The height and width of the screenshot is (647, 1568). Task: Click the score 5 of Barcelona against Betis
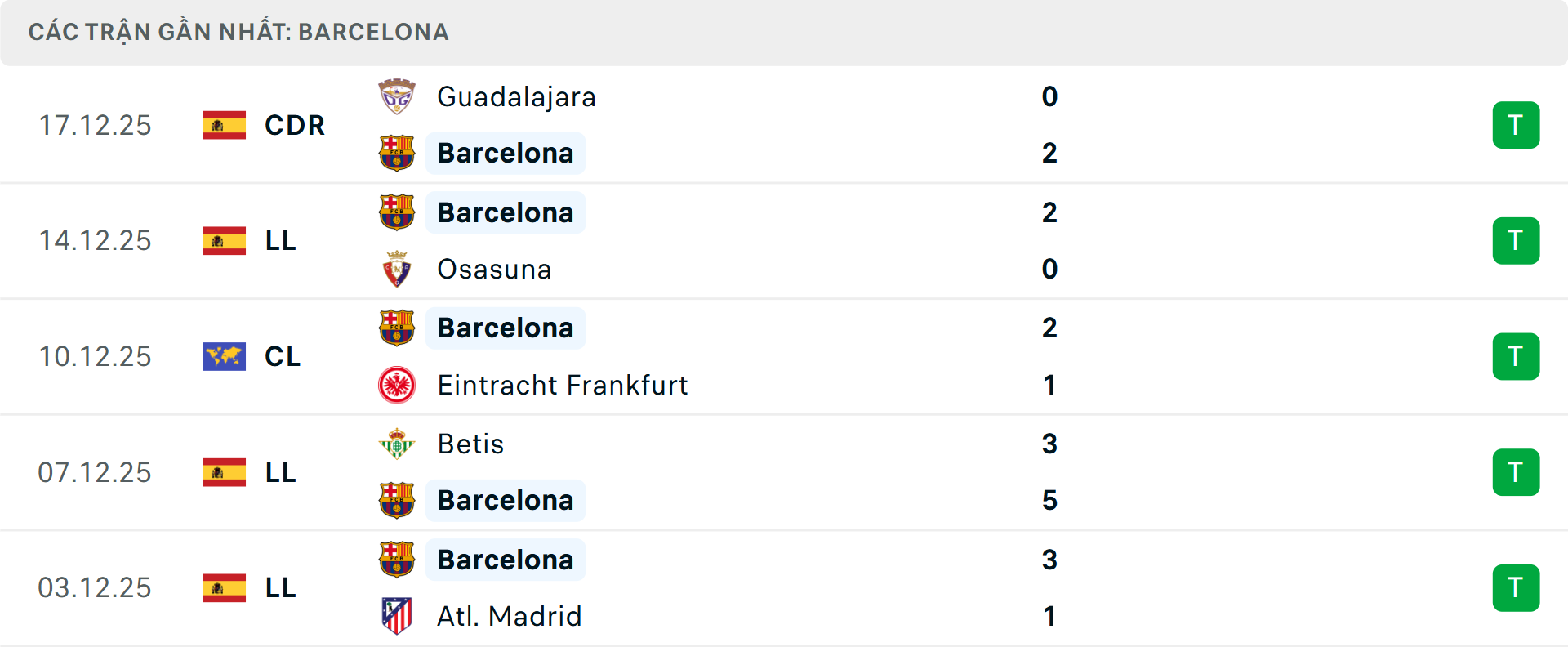pyautogui.click(x=1050, y=500)
